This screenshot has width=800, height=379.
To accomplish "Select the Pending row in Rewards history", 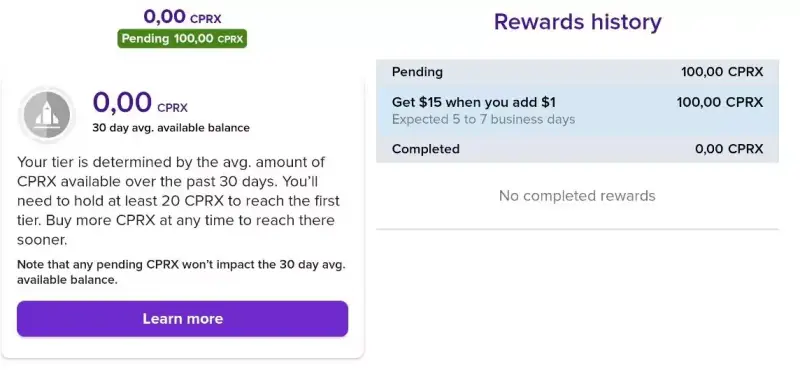I will [x=577, y=72].
